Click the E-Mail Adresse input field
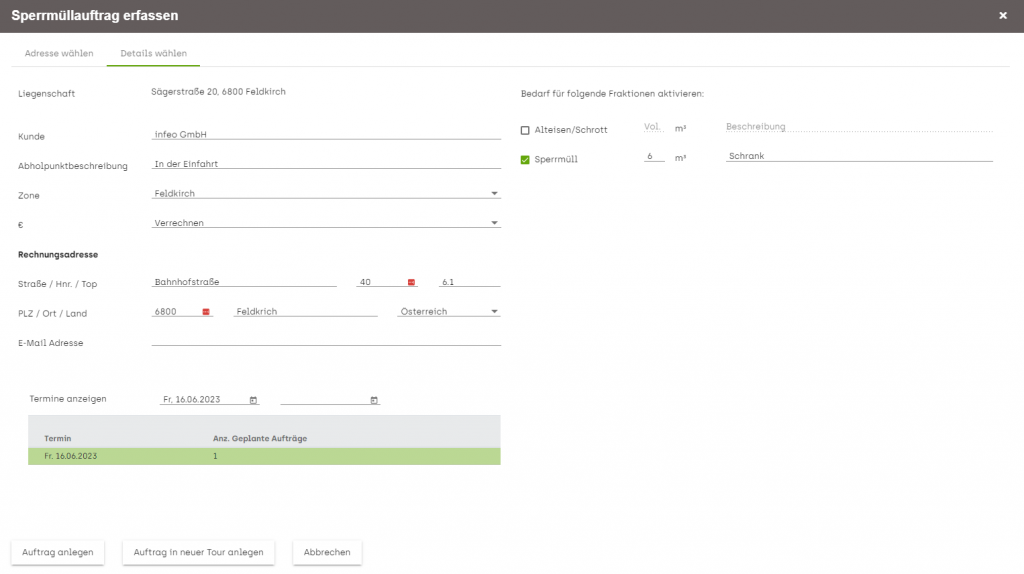 [326, 340]
